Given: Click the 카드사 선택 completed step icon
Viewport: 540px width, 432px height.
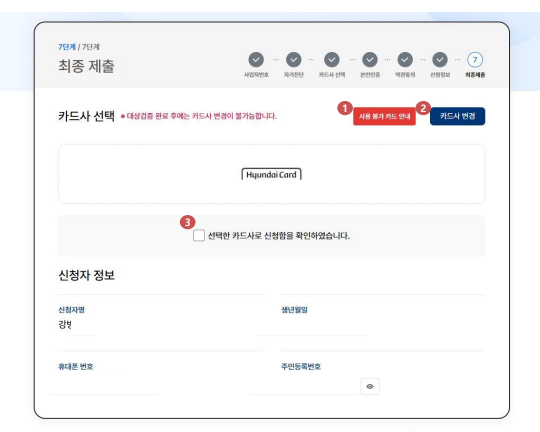Looking at the screenshot, I should pyautogui.click(x=332, y=60).
